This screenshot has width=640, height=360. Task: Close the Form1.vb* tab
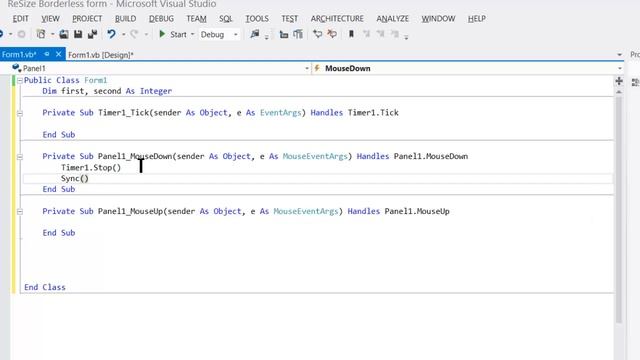click(58, 54)
